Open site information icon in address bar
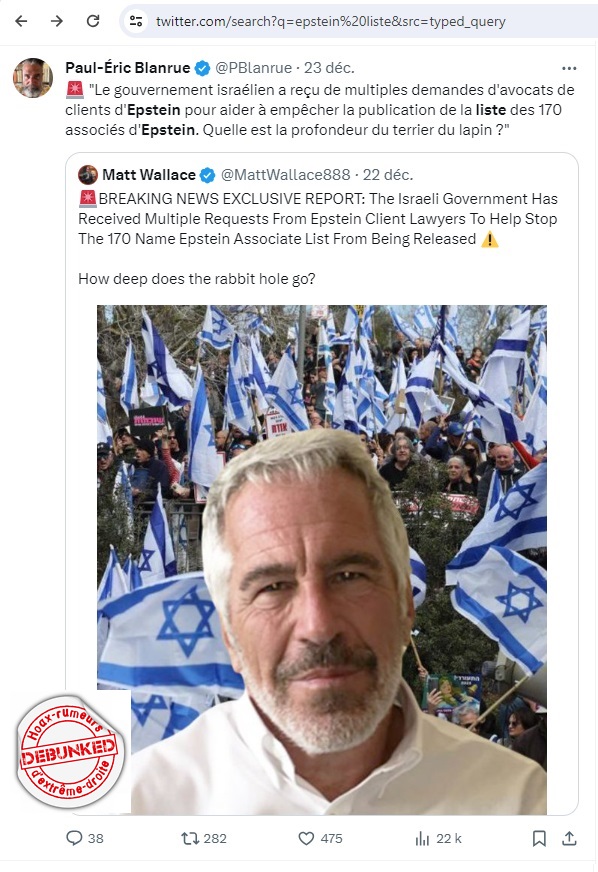The image size is (598, 872). tap(136, 21)
